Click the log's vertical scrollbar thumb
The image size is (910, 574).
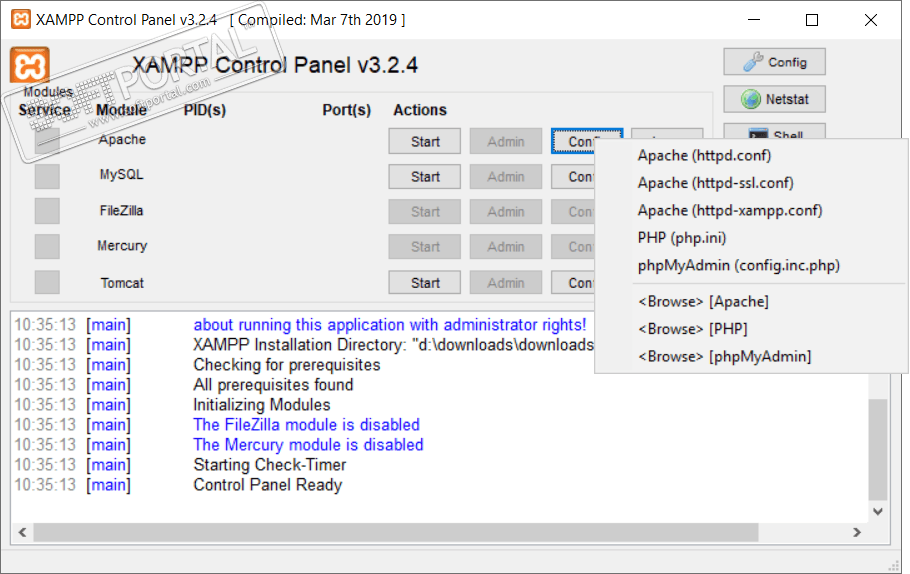[878, 449]
